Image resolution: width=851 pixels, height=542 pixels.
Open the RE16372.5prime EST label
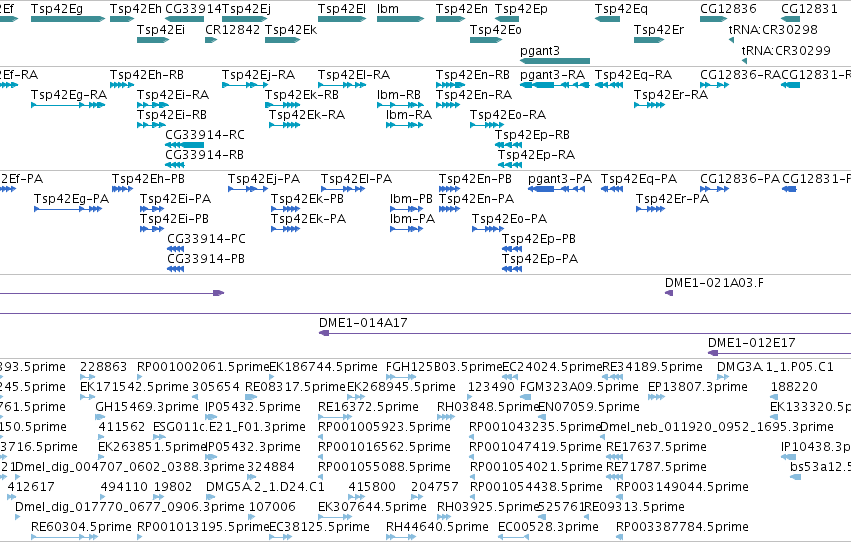click(369, 407)
